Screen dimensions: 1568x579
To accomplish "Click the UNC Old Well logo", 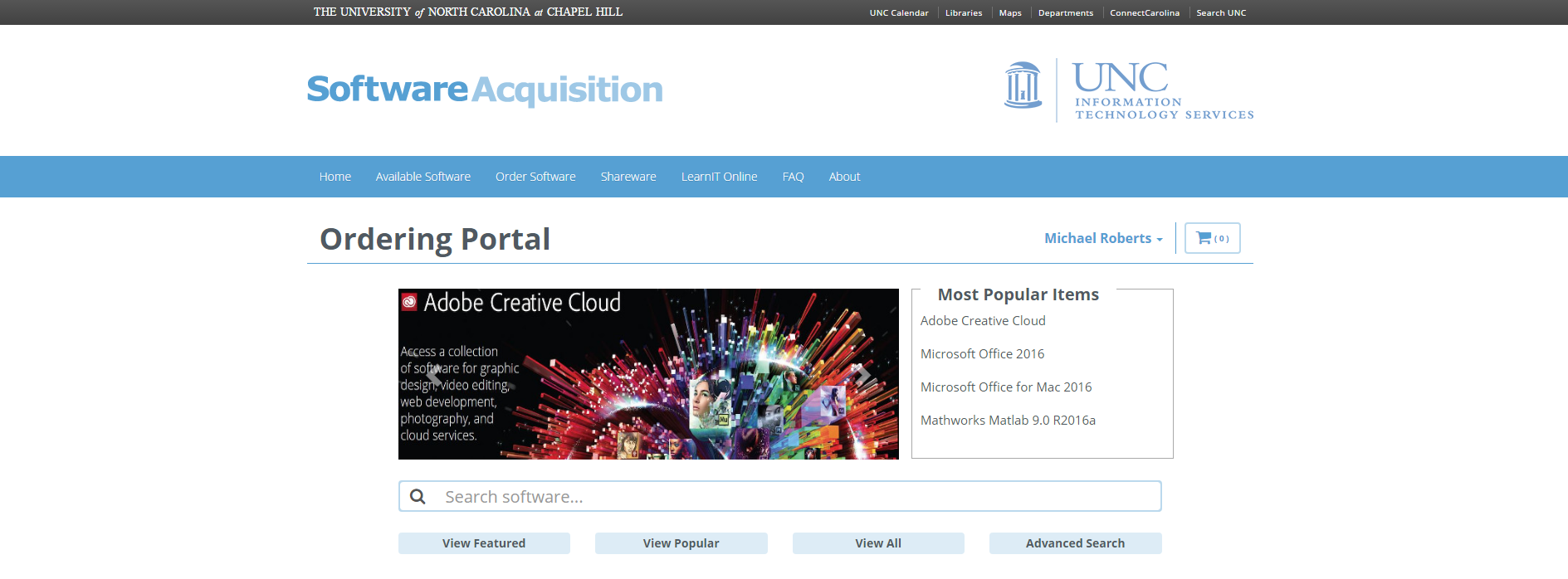I will tap(1023, 86).
